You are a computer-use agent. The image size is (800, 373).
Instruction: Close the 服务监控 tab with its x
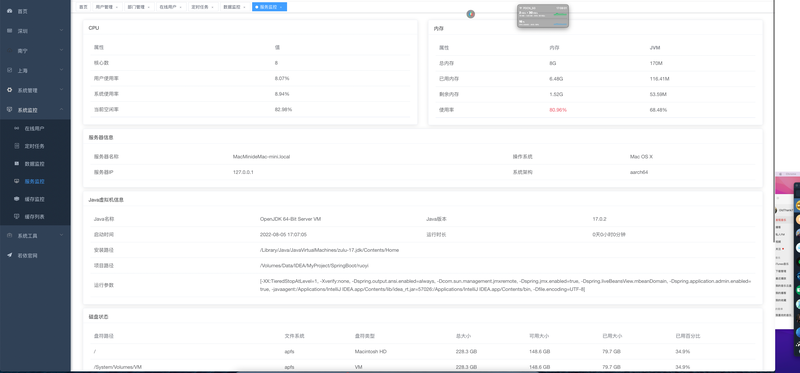[x=281, y=7]
